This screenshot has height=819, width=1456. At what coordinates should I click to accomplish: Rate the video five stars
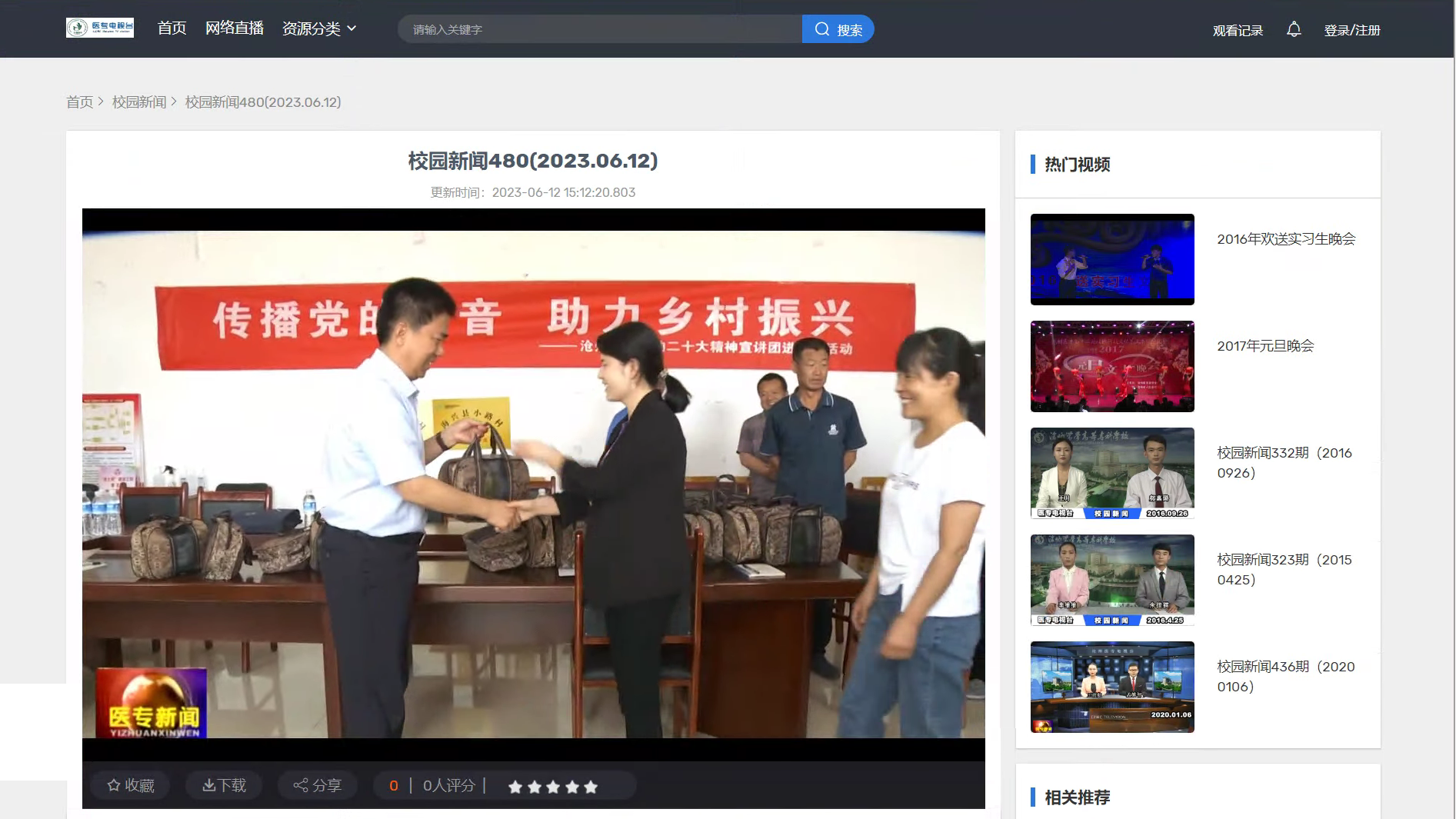[591, 787]
